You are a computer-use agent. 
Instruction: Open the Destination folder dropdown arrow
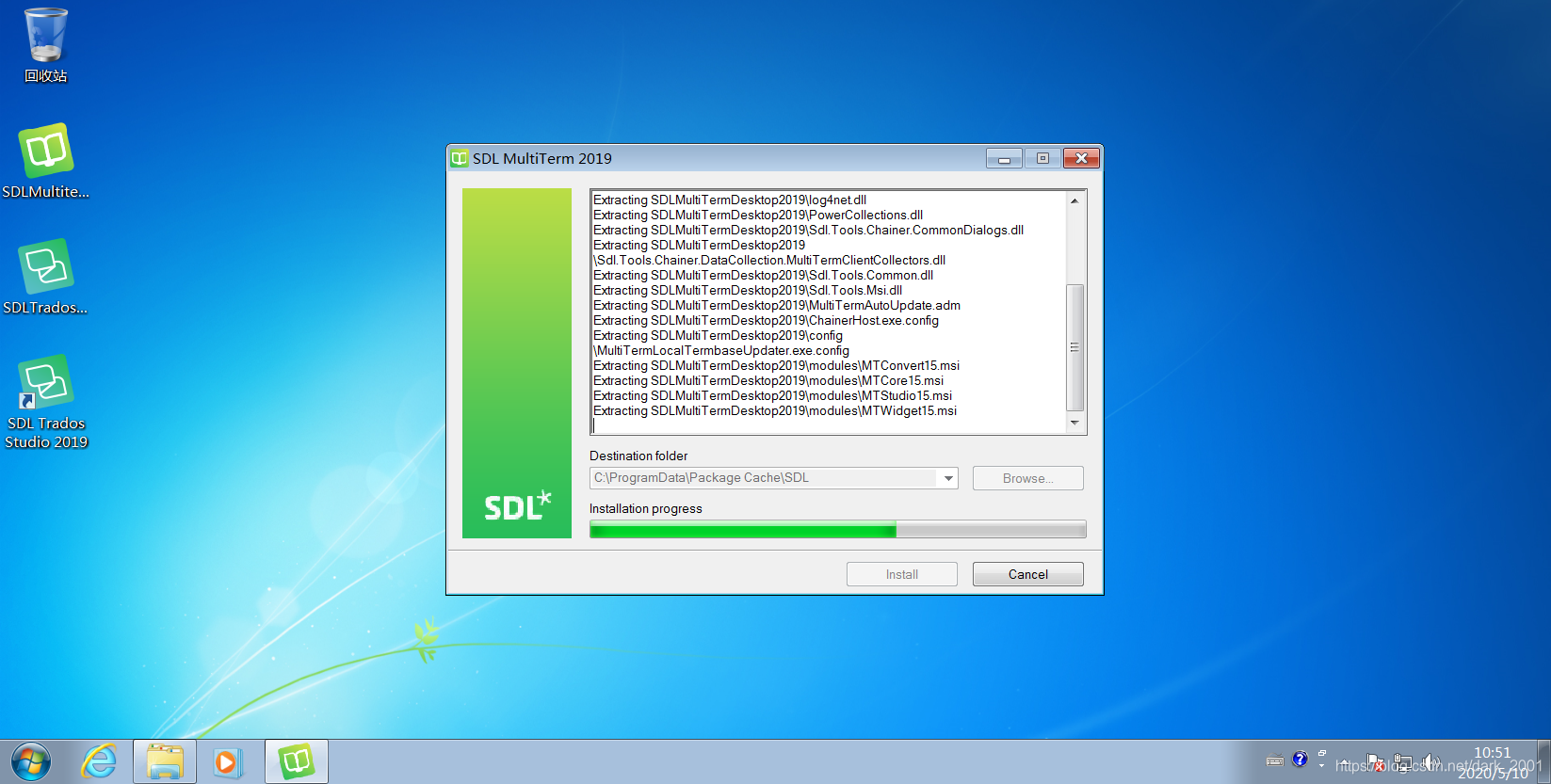948,478
